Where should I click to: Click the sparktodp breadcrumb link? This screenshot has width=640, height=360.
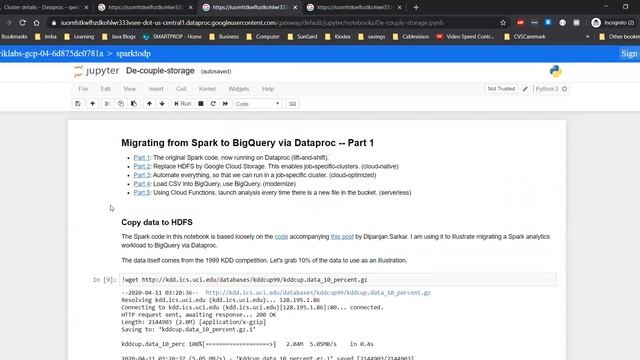click(x=133, y=53)
